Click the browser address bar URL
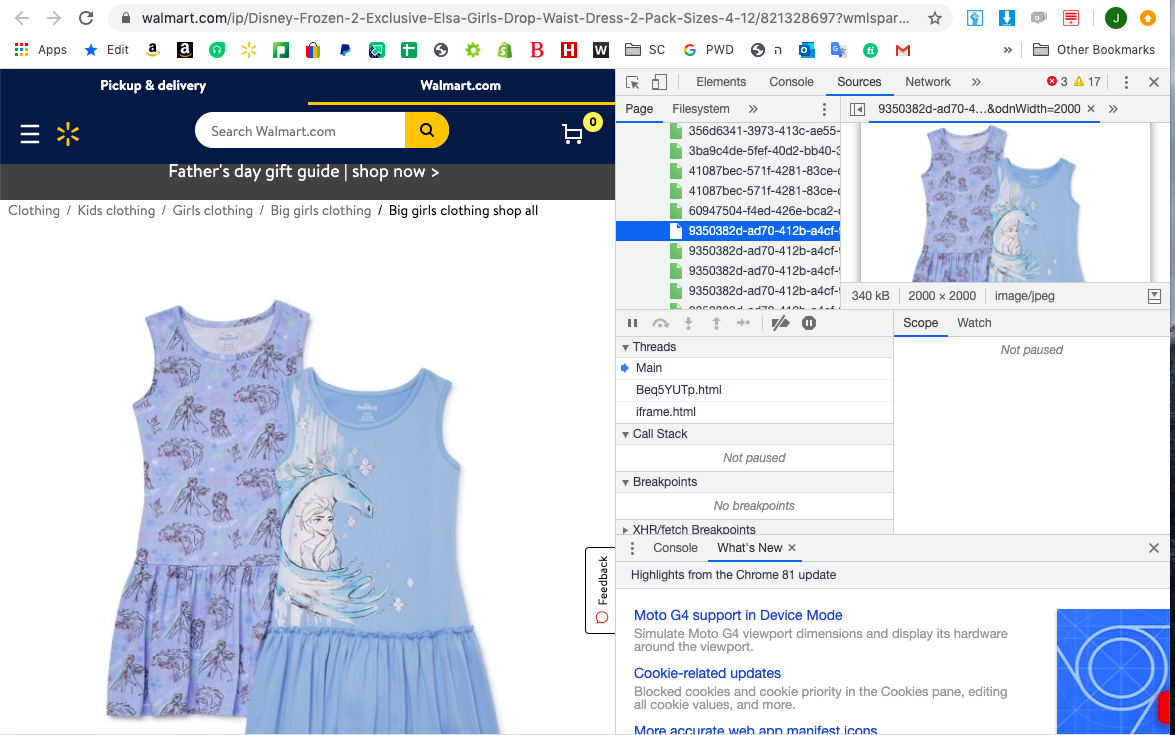 525,18
